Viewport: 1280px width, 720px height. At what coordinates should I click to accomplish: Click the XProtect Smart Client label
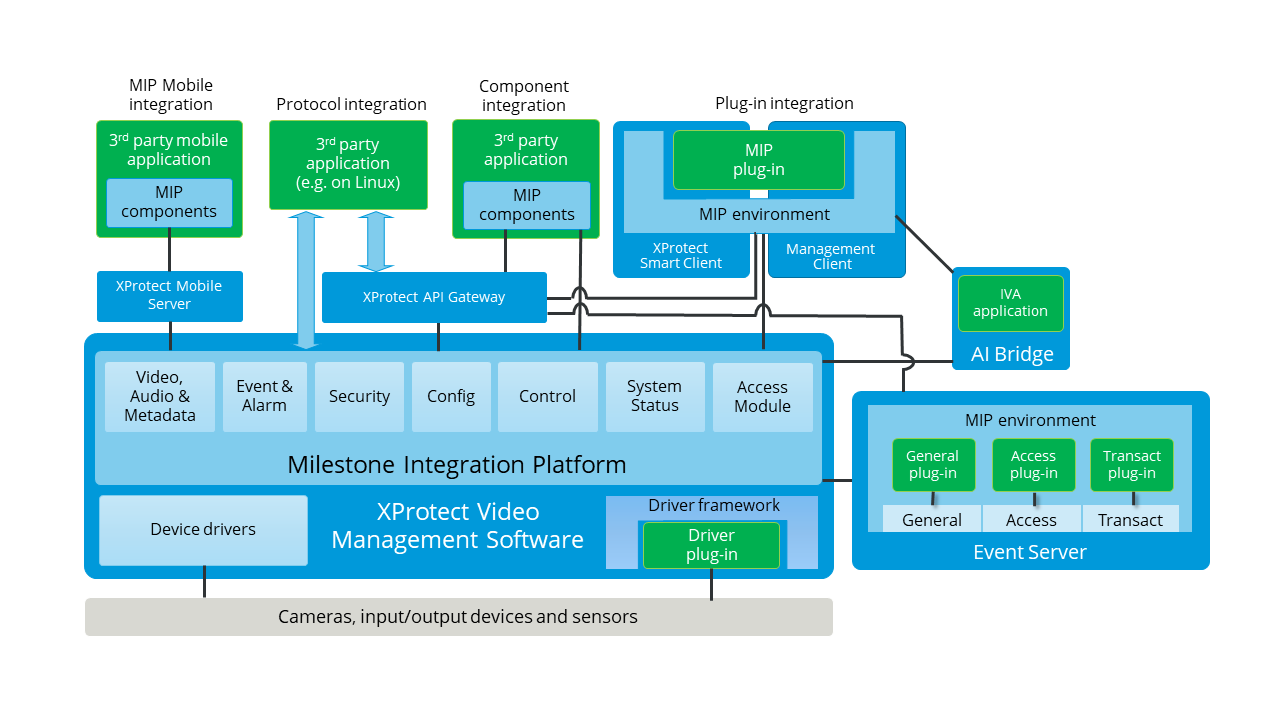point(680,256)
